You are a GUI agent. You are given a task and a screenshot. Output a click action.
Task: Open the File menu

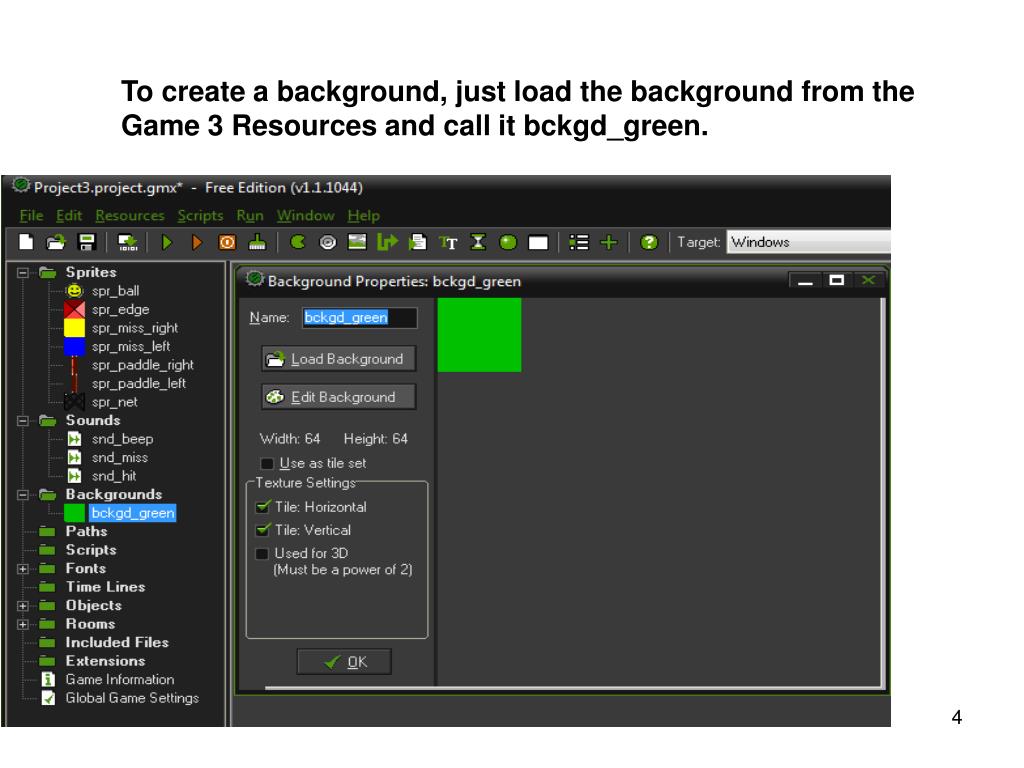coord(31,216)
